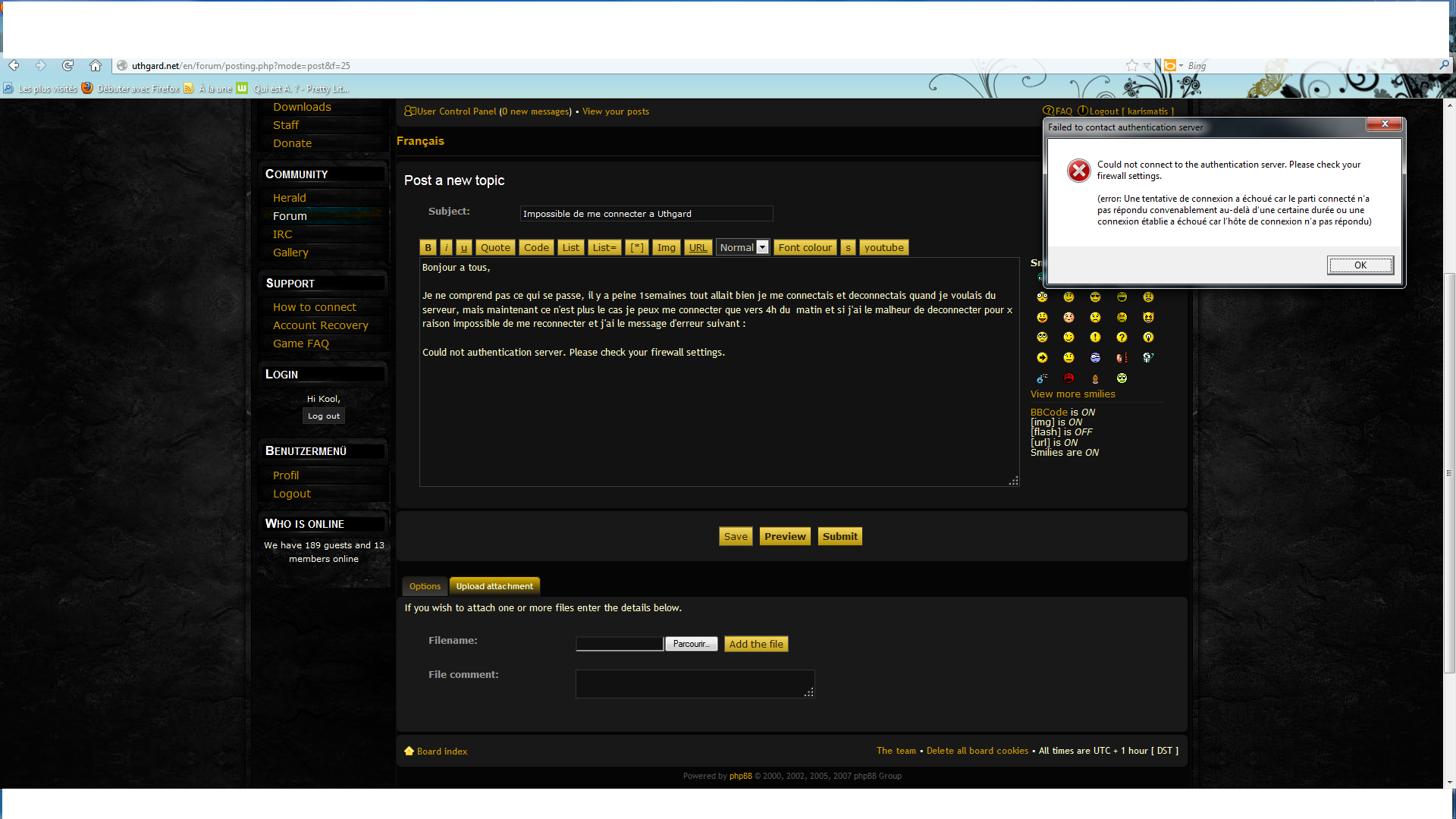This screenshot has width=1456, height=819.
Task: Open the Bing search engine dropdown
Action: (x=1174, y=66)
